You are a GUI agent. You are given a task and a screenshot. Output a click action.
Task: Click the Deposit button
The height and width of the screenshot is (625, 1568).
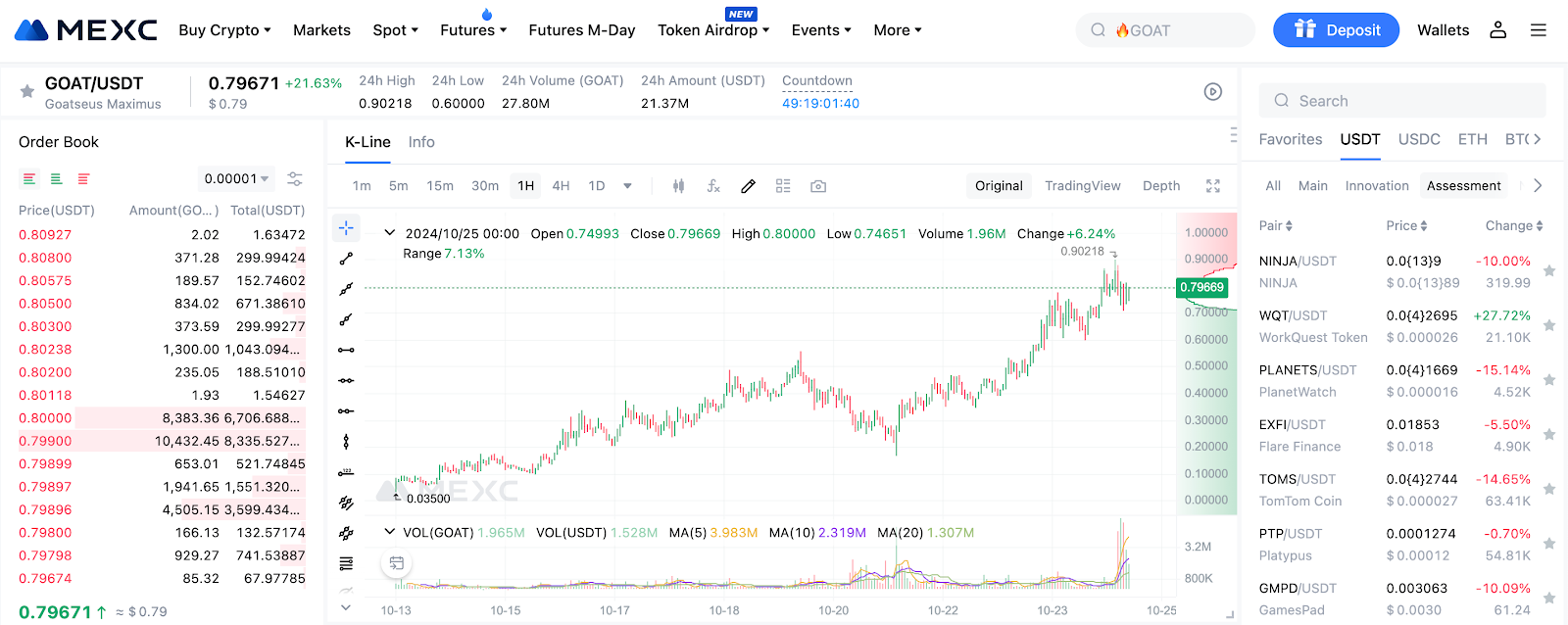click(1336, 30)
